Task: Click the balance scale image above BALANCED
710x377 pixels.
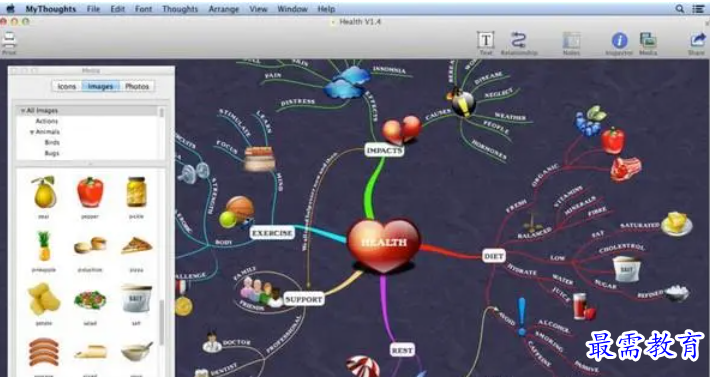Action: [533, 221]
